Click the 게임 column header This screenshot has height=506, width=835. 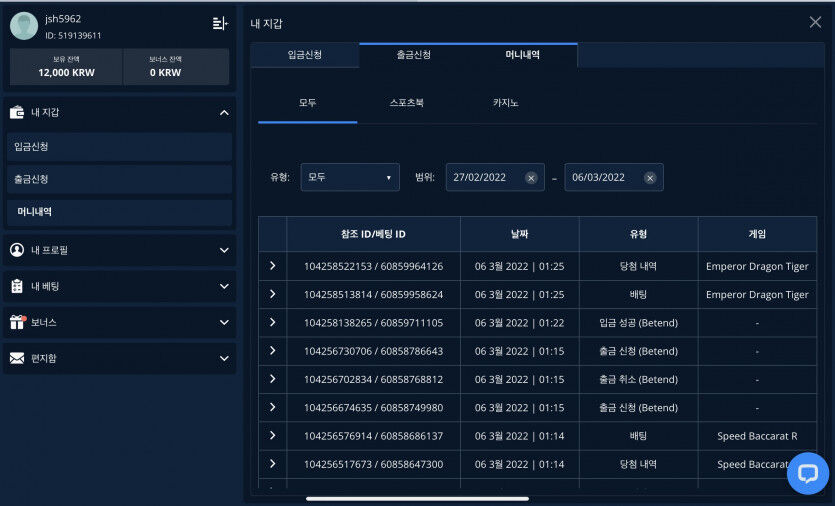click(757, 234)
